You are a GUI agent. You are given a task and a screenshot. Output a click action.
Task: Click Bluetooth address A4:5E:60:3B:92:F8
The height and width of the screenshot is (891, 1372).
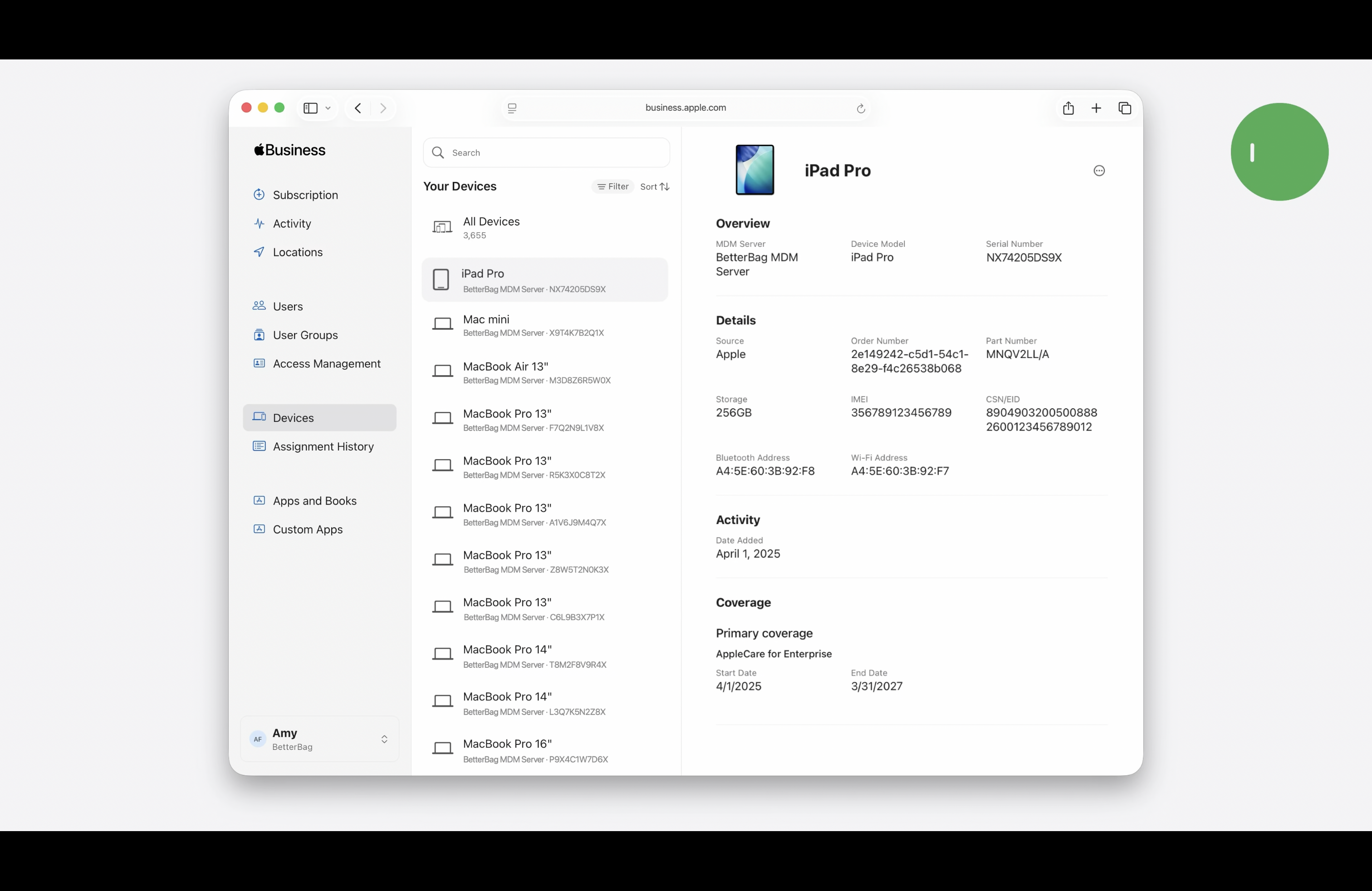765,471
